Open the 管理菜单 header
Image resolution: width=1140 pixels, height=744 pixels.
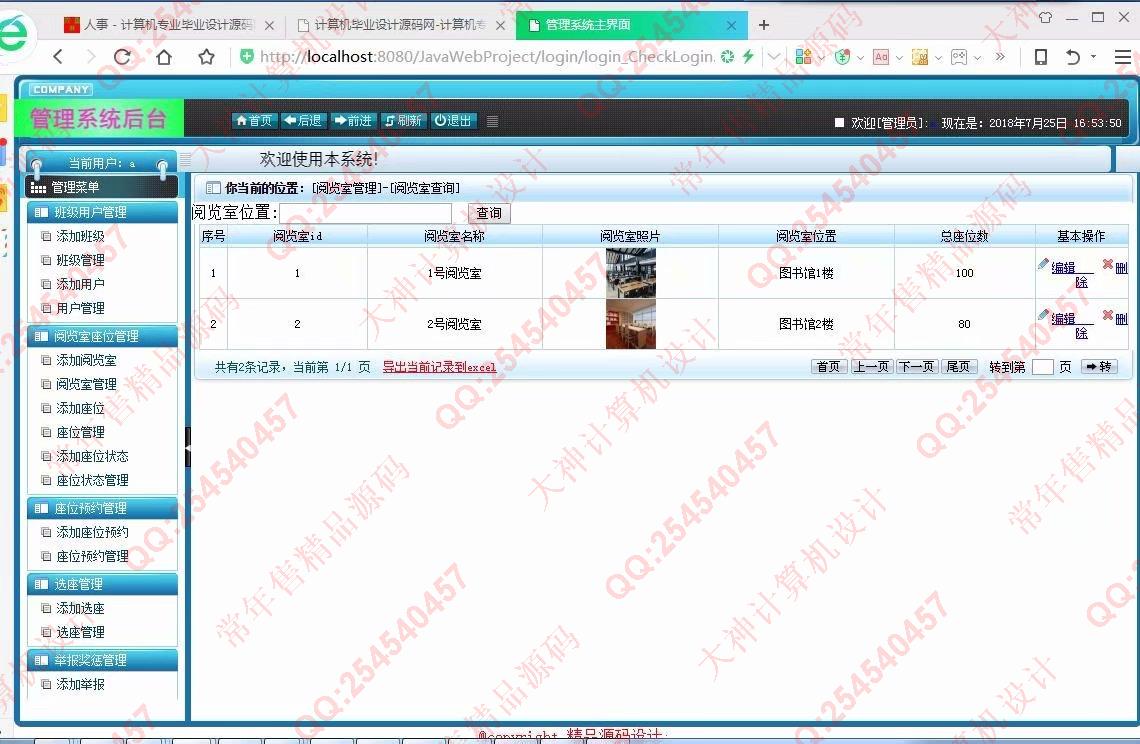click(x=102, y=188)
